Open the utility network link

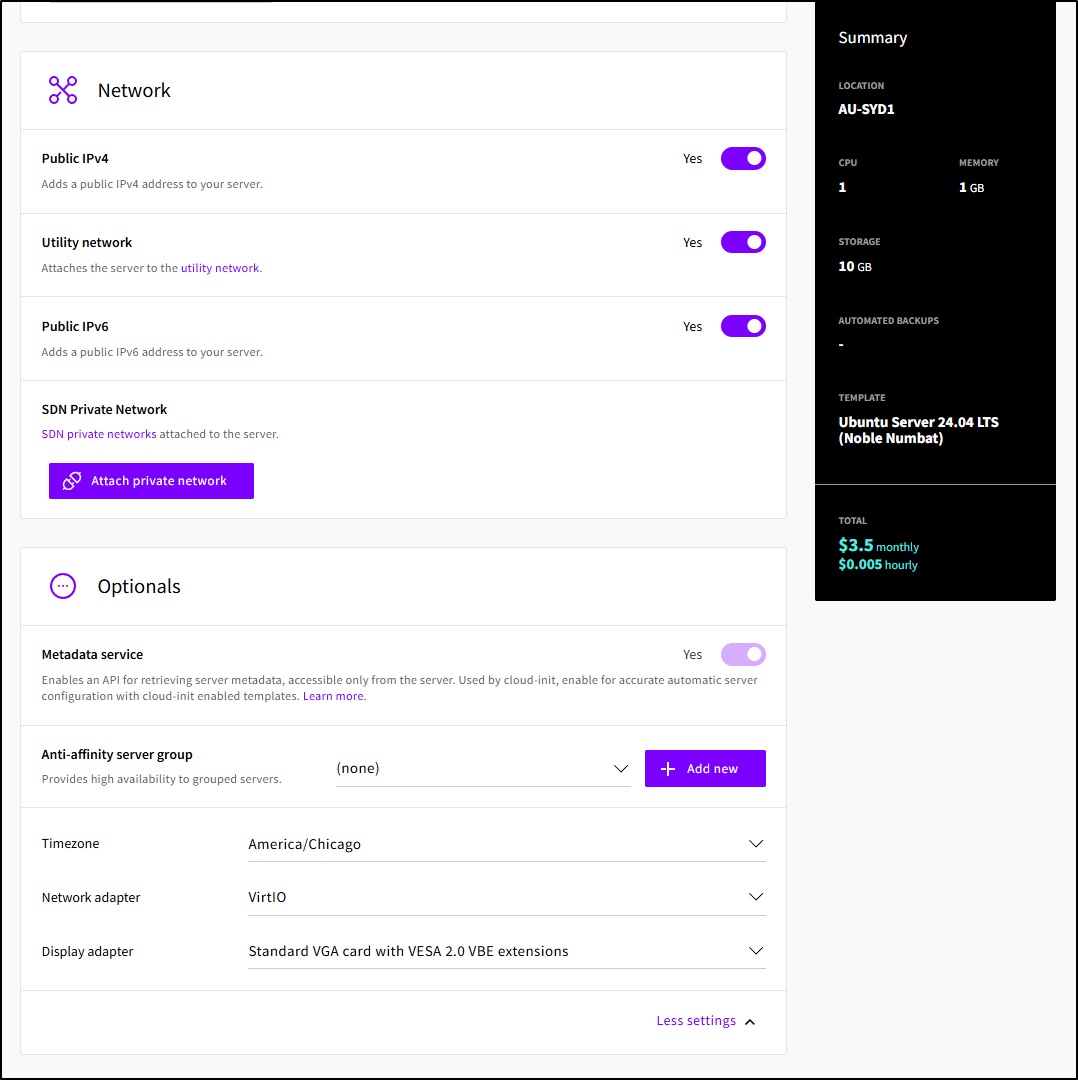coord(219,268)
